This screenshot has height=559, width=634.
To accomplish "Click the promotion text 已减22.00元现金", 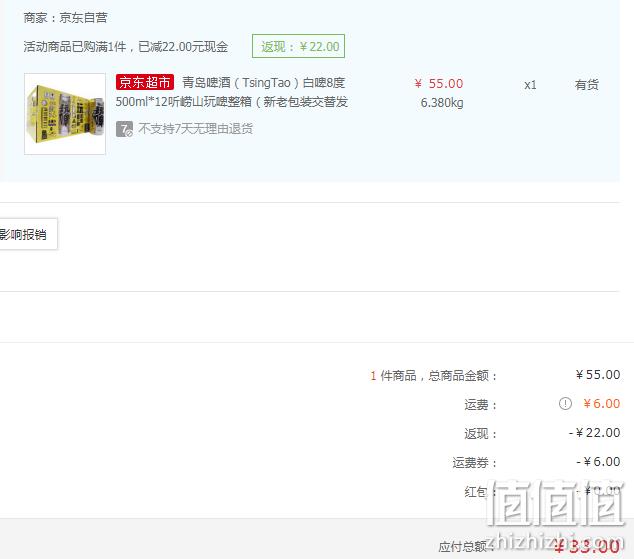I will (x=183, y=46).
